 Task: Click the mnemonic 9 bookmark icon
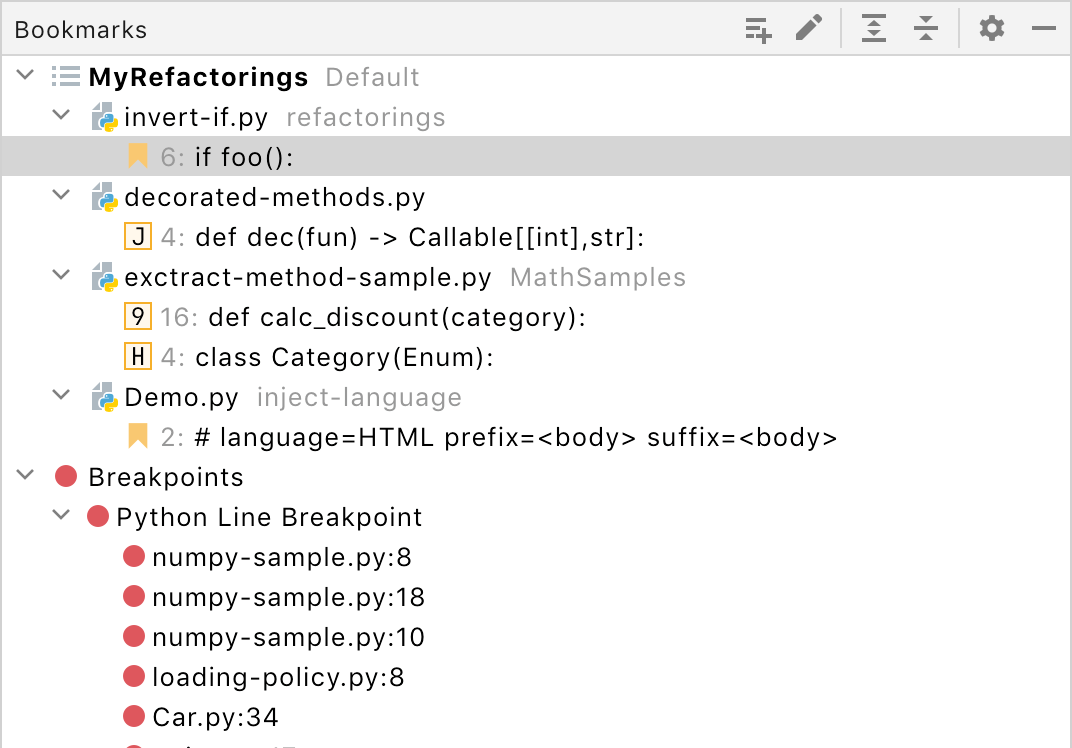[x=138, y=316]
